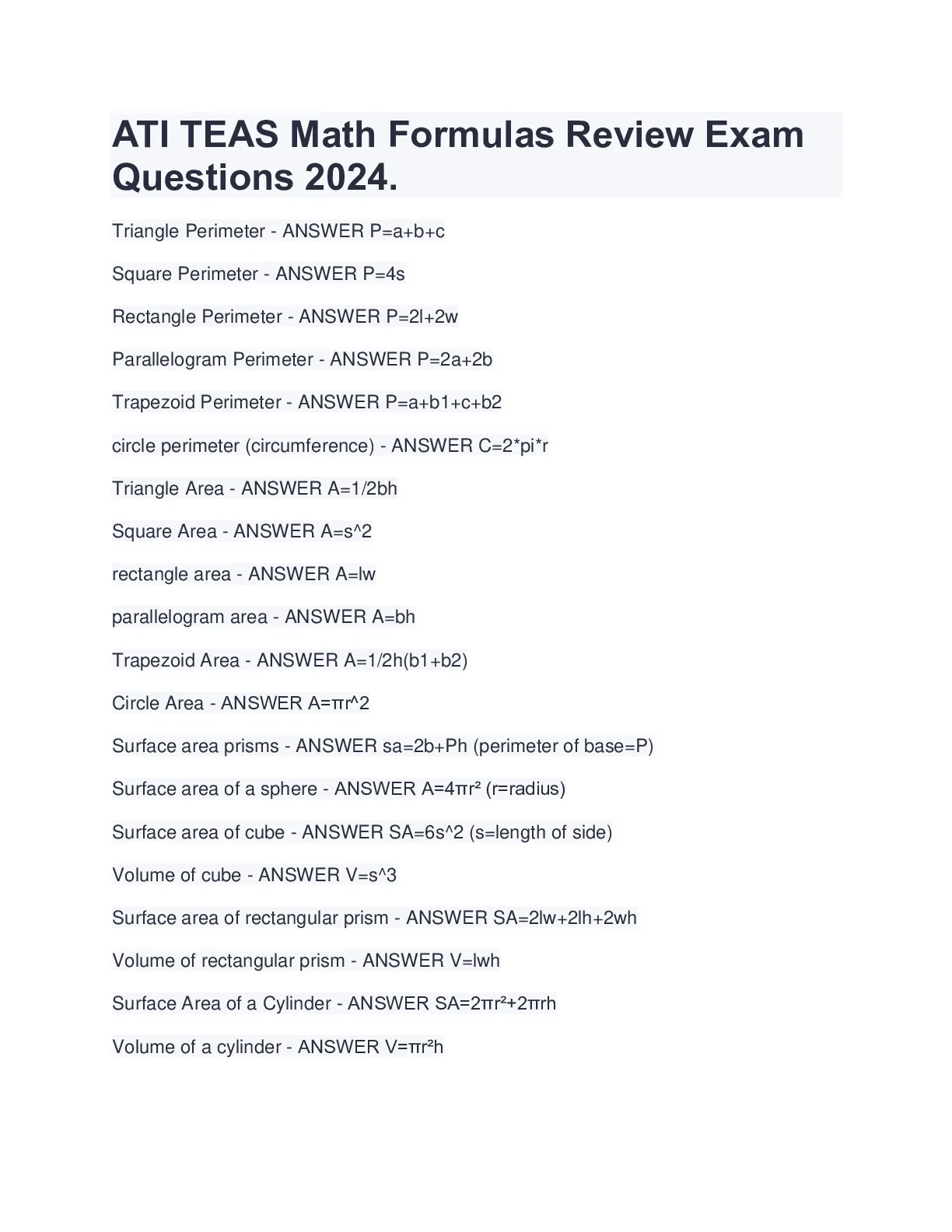Click the document title heading
Image resolution: width=952 pixels, height=1232 pixels.
475,155
